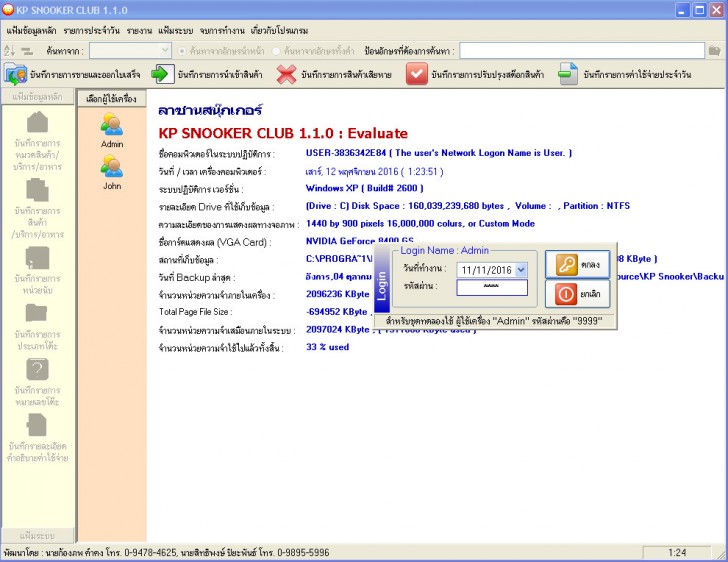Open the วันที่ทำงาน date dropdown in Login
Image resolution: width=728 pixels, height=562 pixels.
click(x=521, y=269)
